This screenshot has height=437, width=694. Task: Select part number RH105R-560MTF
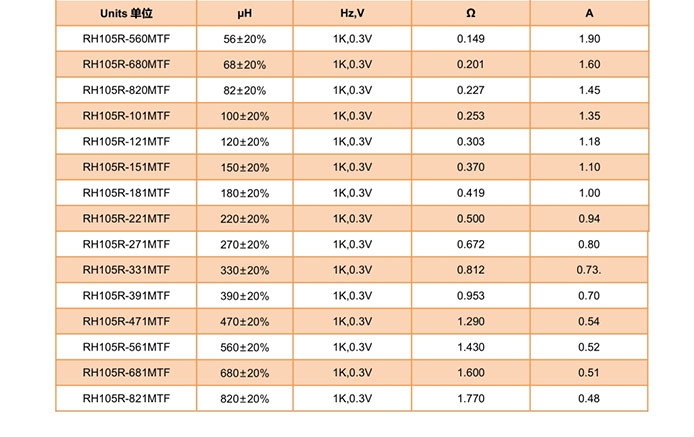[126, 39]
